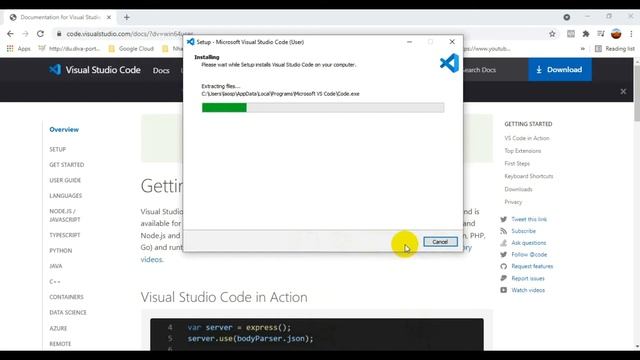Click the RSS icon beside Subscribe

[504, 231]
